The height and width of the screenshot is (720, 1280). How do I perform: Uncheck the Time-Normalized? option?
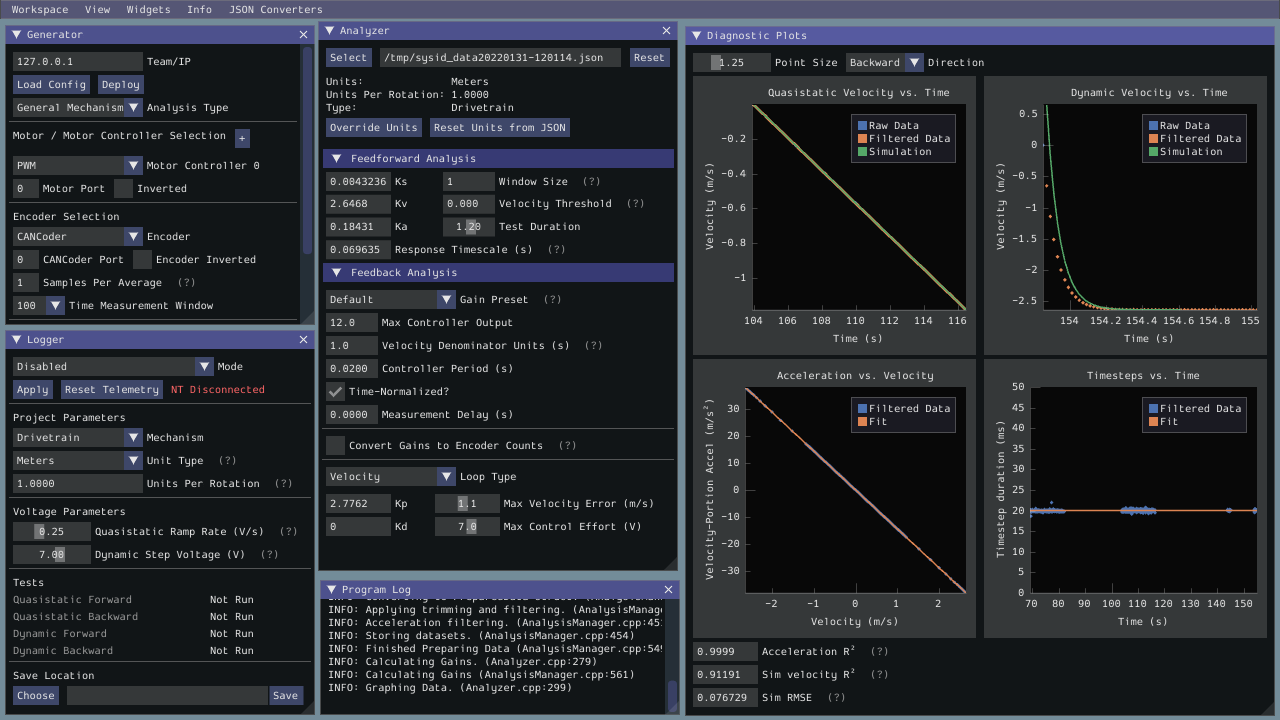tap(336, 392)
